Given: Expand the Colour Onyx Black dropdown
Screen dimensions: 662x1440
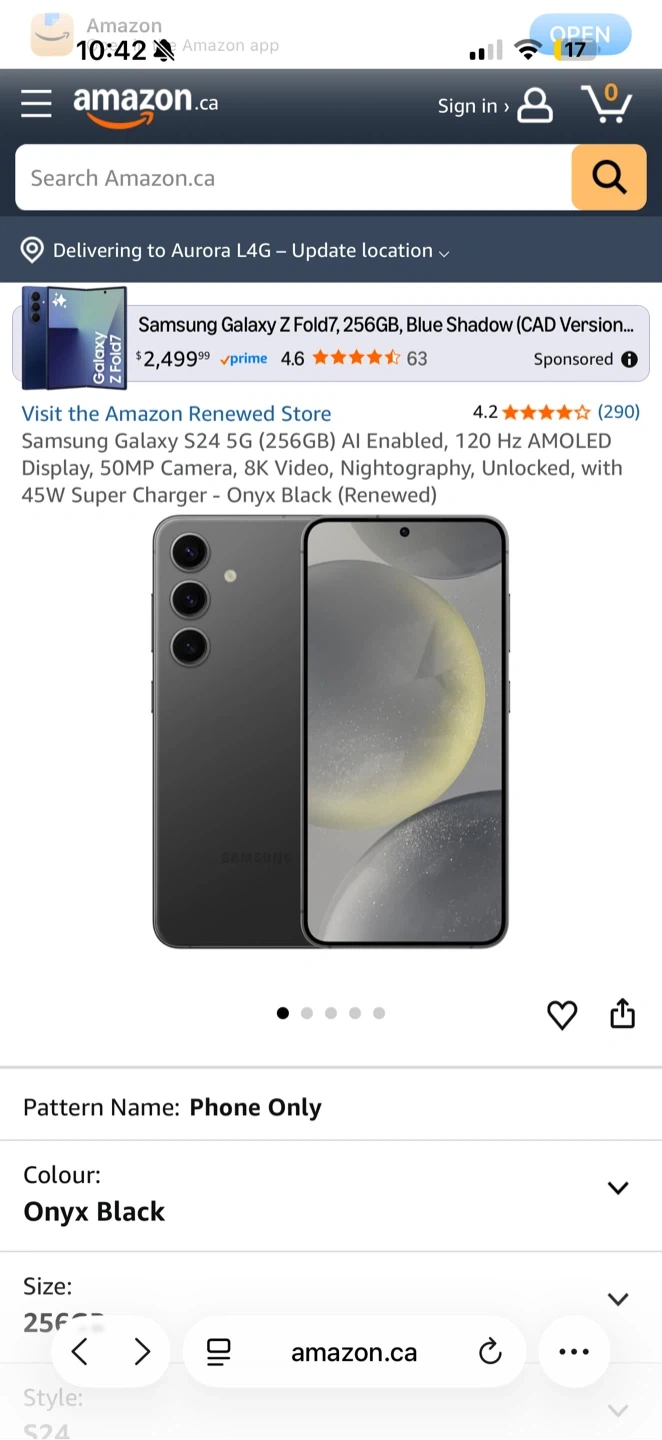Looking at the screenshot, I should (x=331, y=1196).
